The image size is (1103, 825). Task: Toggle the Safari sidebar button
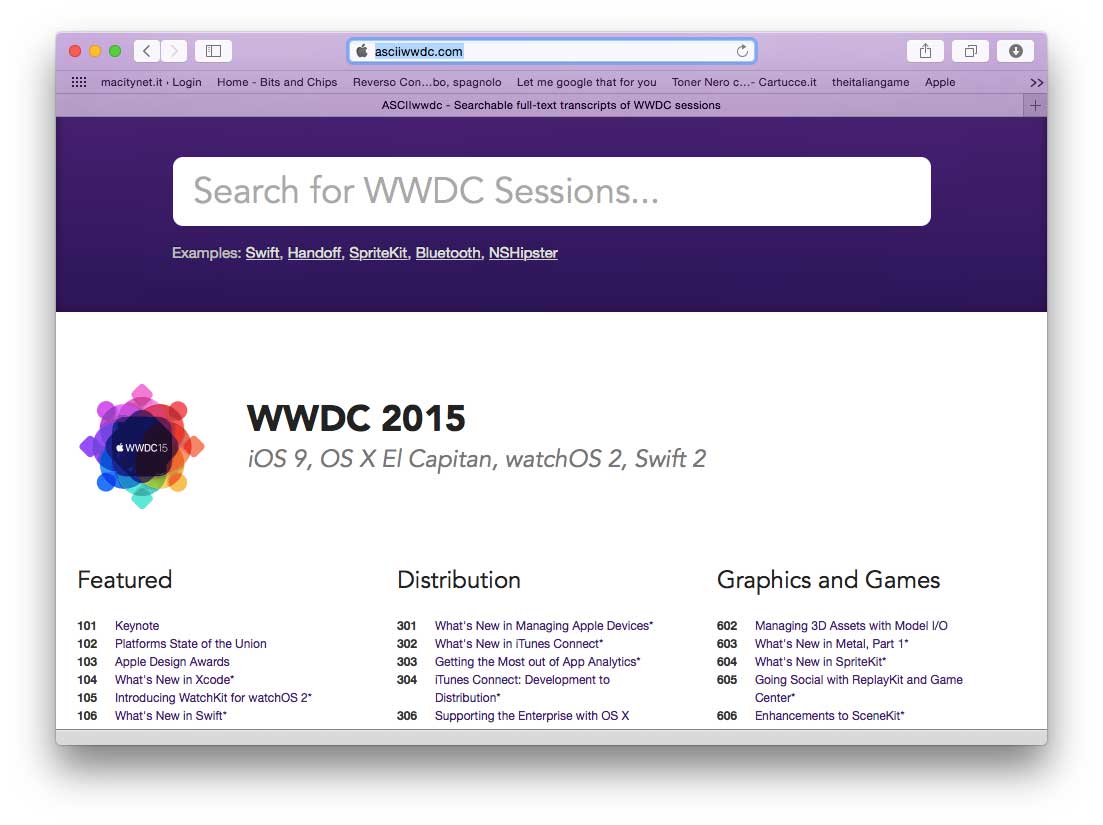(213, 51)
